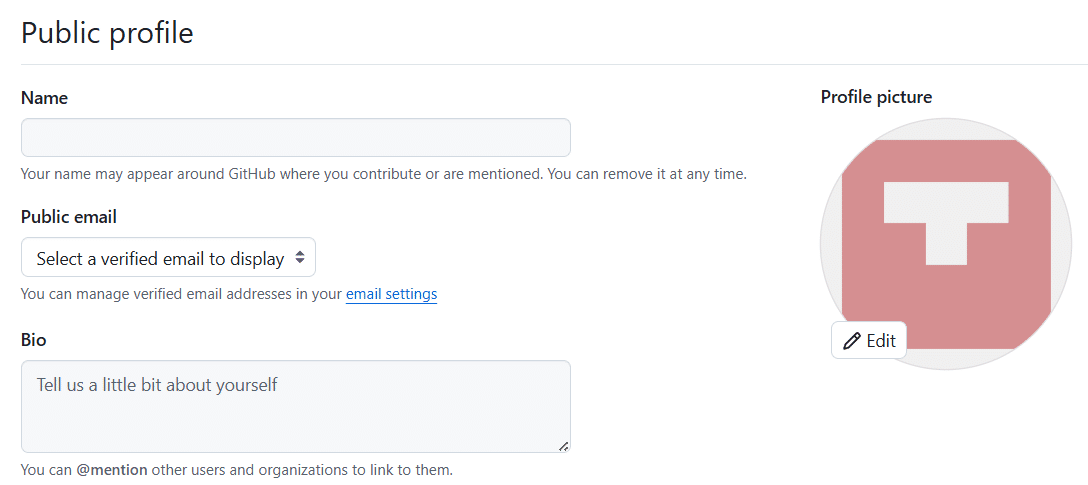Open the Public email dropdown

(168, 258)
